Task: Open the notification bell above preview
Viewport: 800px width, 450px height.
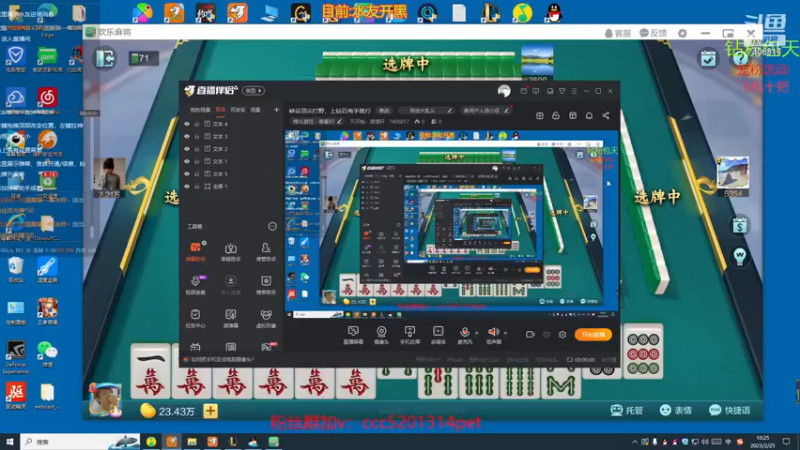Action: point(589,116)
